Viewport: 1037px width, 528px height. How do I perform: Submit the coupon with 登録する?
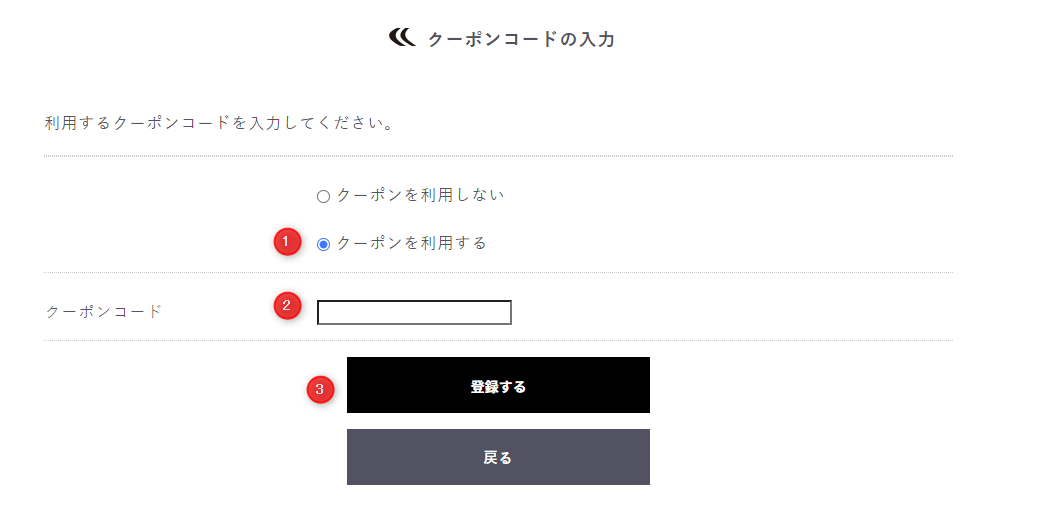(498, 385)
